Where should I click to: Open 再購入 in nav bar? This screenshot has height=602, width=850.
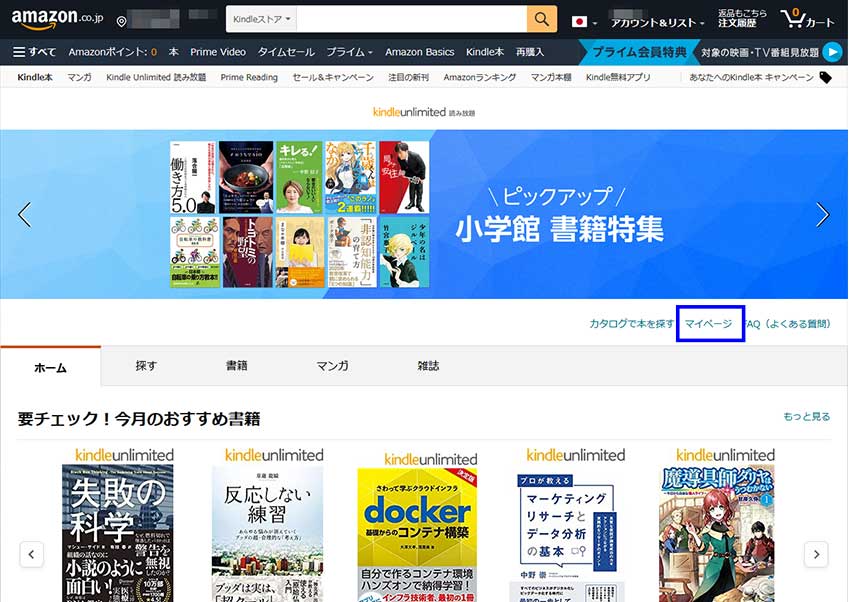pos(530,52)
